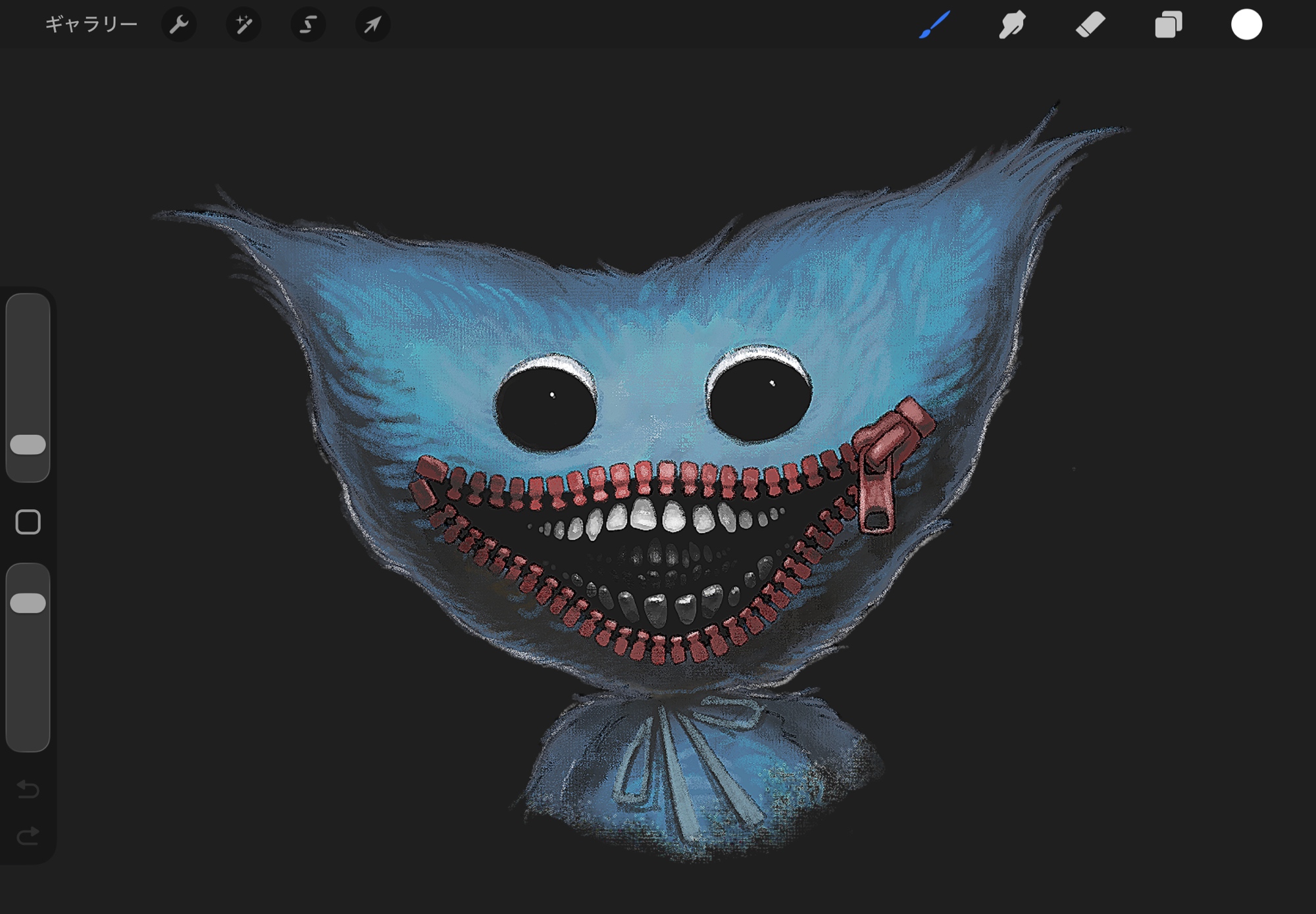Select the blue Brush tool
The image size is (1316, 914).
coord(934,25)
